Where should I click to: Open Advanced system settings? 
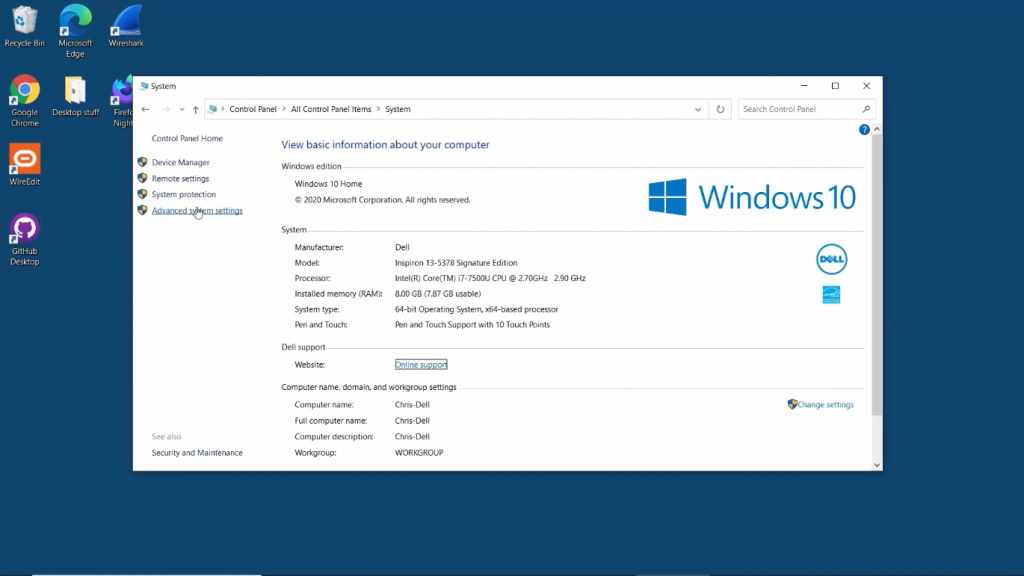[197, 210]
